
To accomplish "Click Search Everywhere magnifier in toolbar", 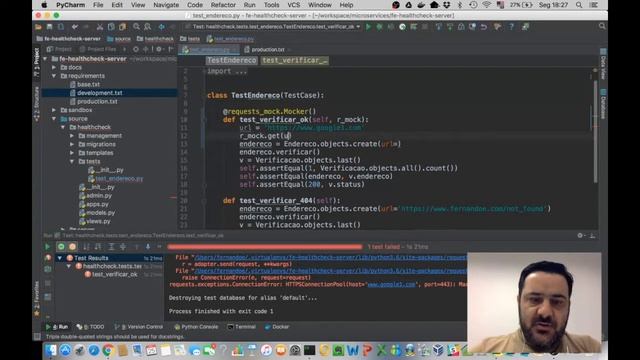I will (x=602, y=27).
